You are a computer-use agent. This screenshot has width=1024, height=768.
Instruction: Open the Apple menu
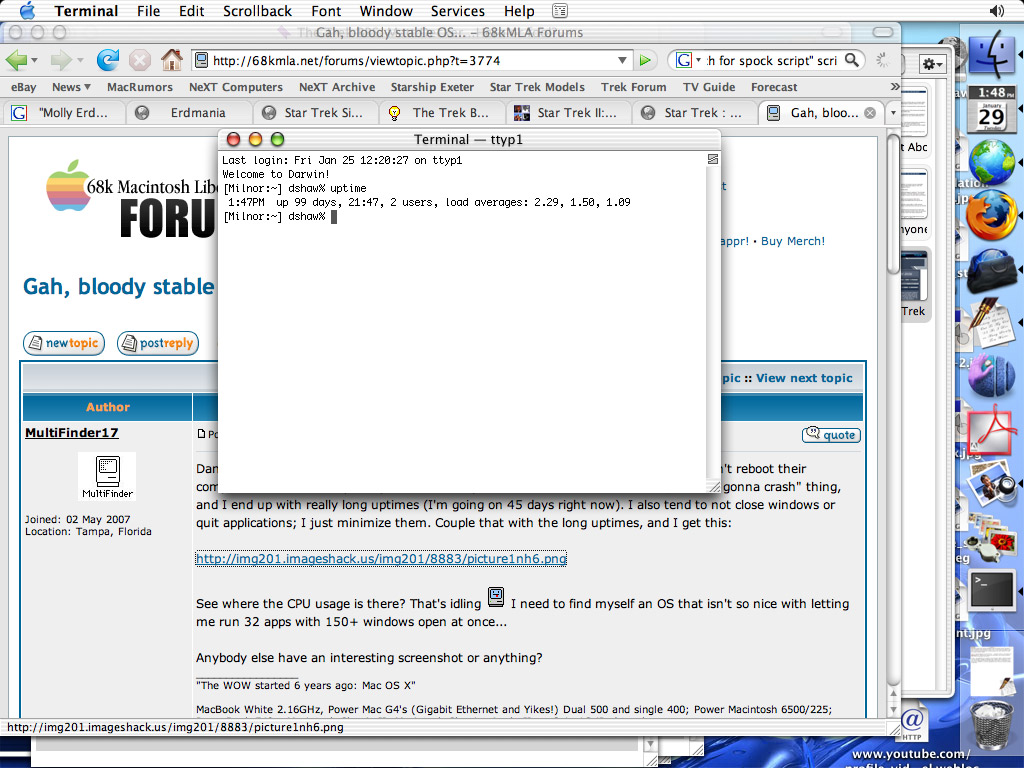point(27,10)
